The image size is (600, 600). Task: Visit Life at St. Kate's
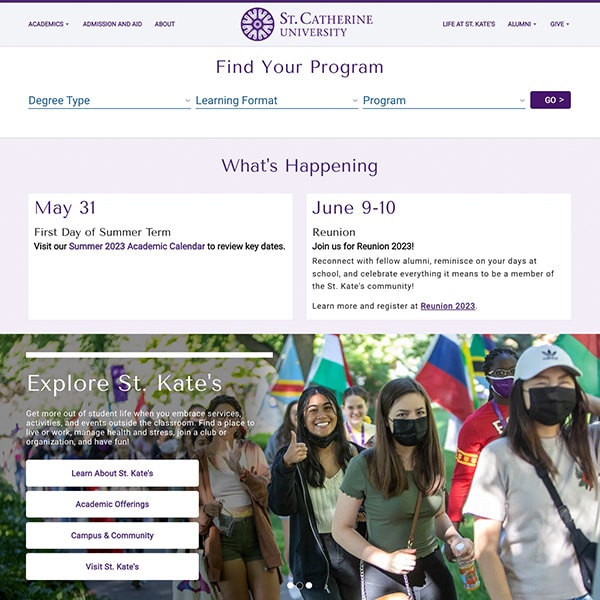coord(468,24)
